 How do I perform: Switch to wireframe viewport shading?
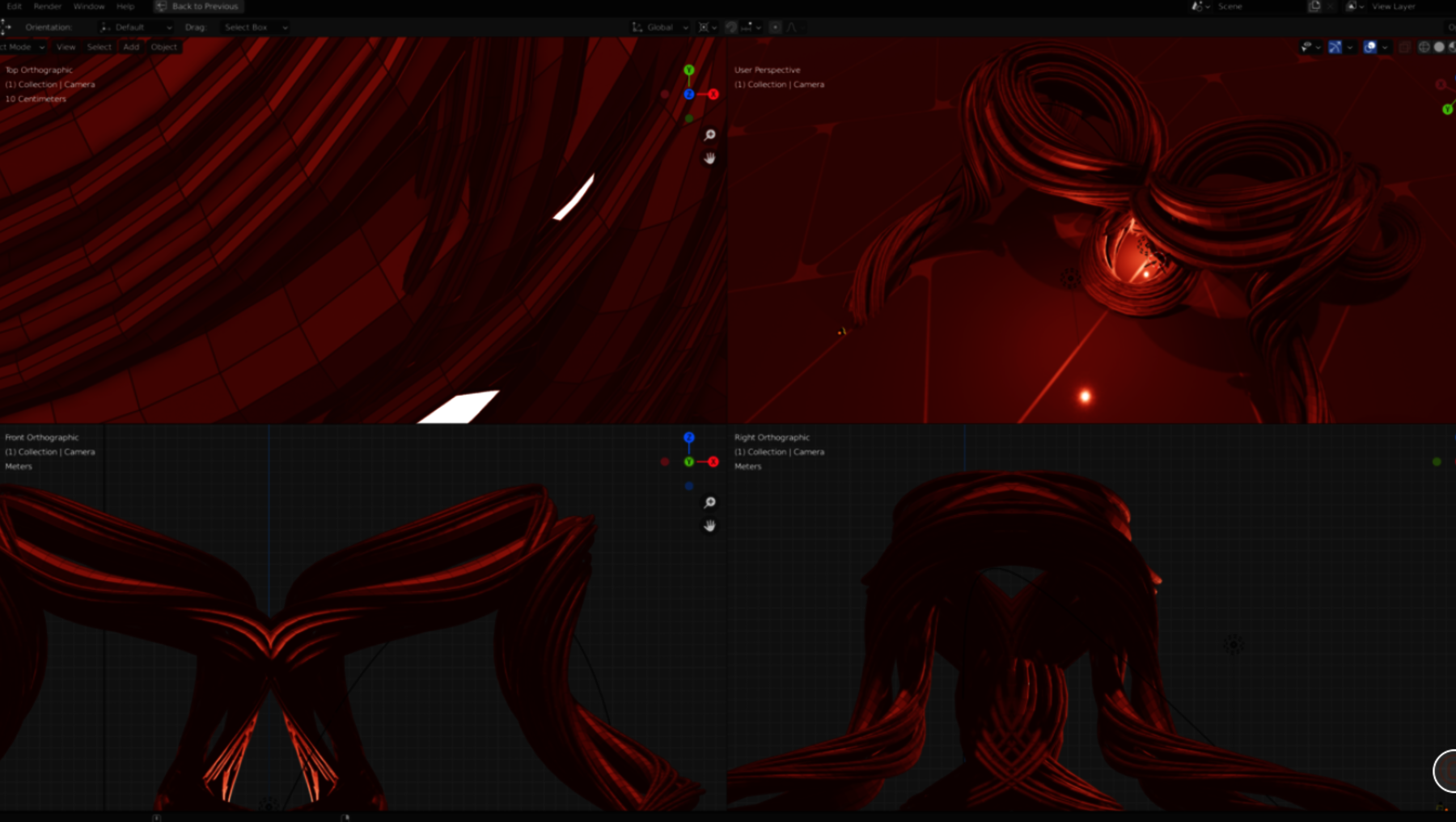pyautogui.click(x=1424, y=47)
